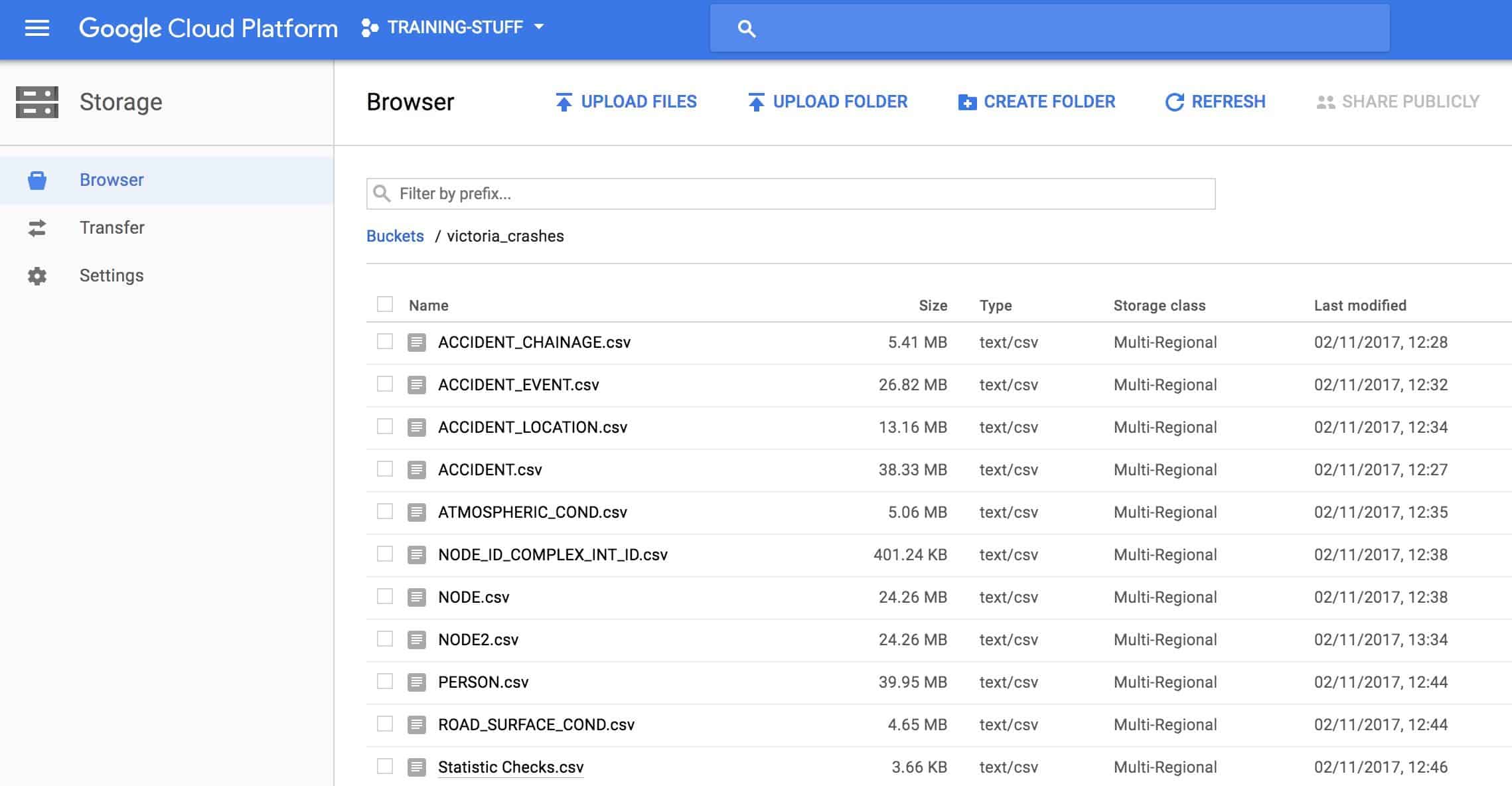
Task: Click the file icon of PERSON.csv
Action: coord(417,682)
